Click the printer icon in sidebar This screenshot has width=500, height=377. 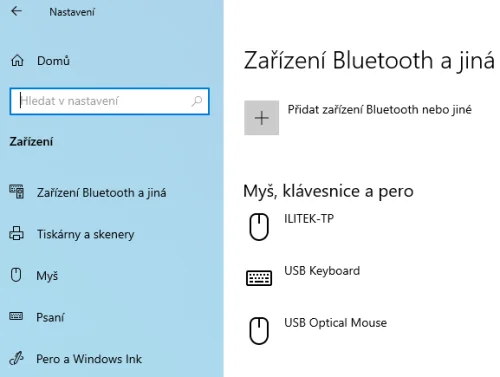(x=16, y=233)
